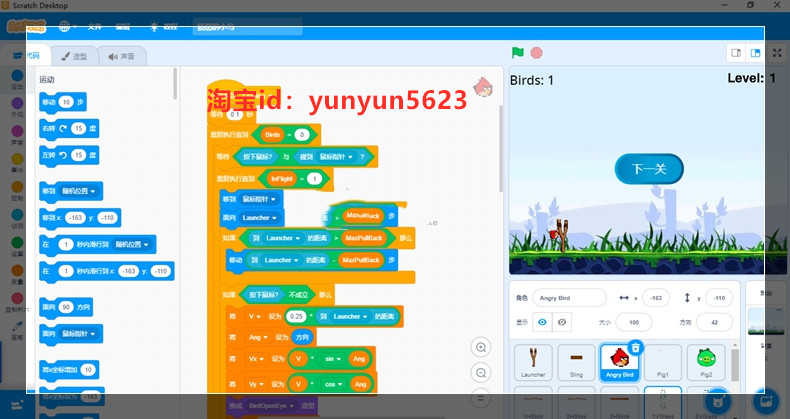Image resolution: width=790 pixels, height=419 pixels.
Task: Click the 右转 15 度 block
Action: 69,128
